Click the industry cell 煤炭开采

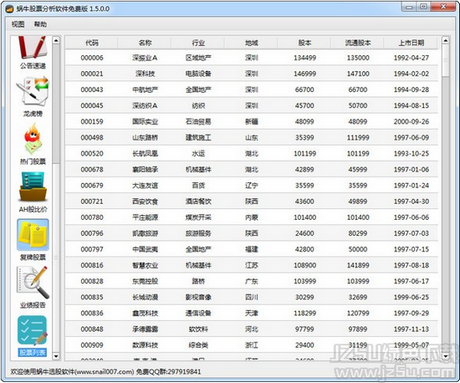pyautogui.click(x=198, y=217)
